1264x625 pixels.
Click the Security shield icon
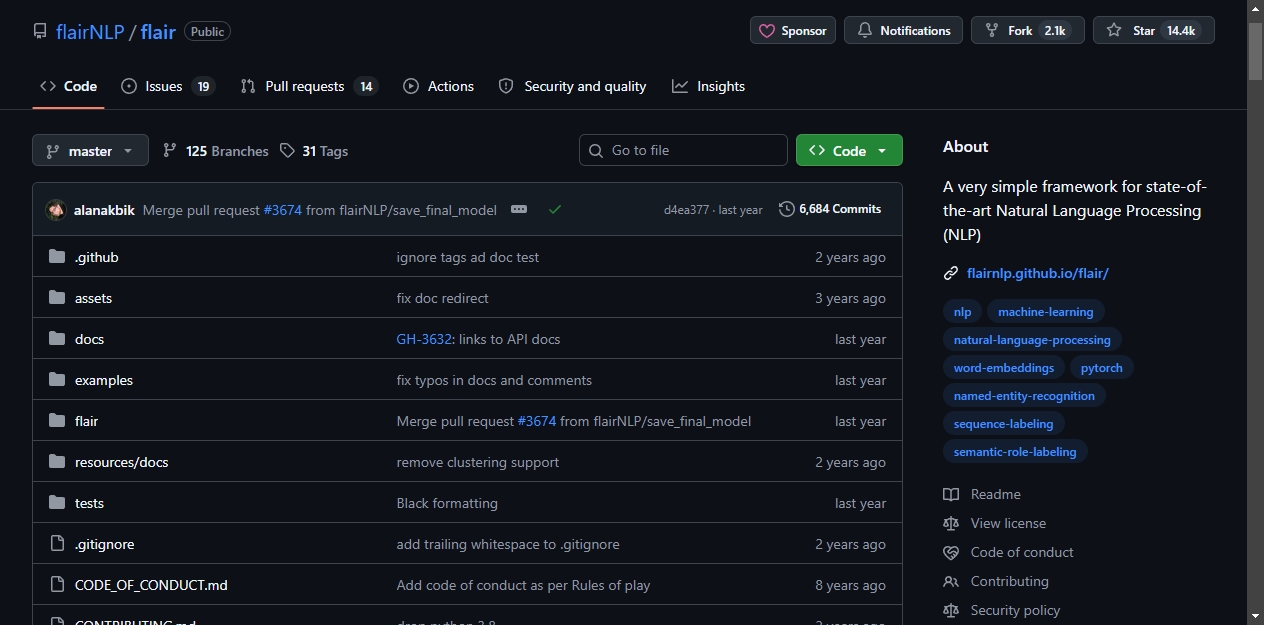coord(506,86)
